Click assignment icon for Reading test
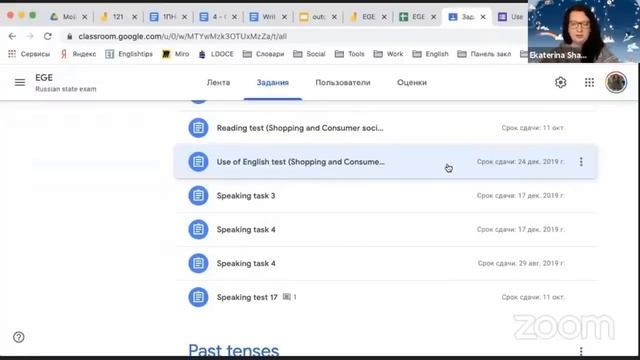This screenshot has width=640, height=360. tap(198, 128)
